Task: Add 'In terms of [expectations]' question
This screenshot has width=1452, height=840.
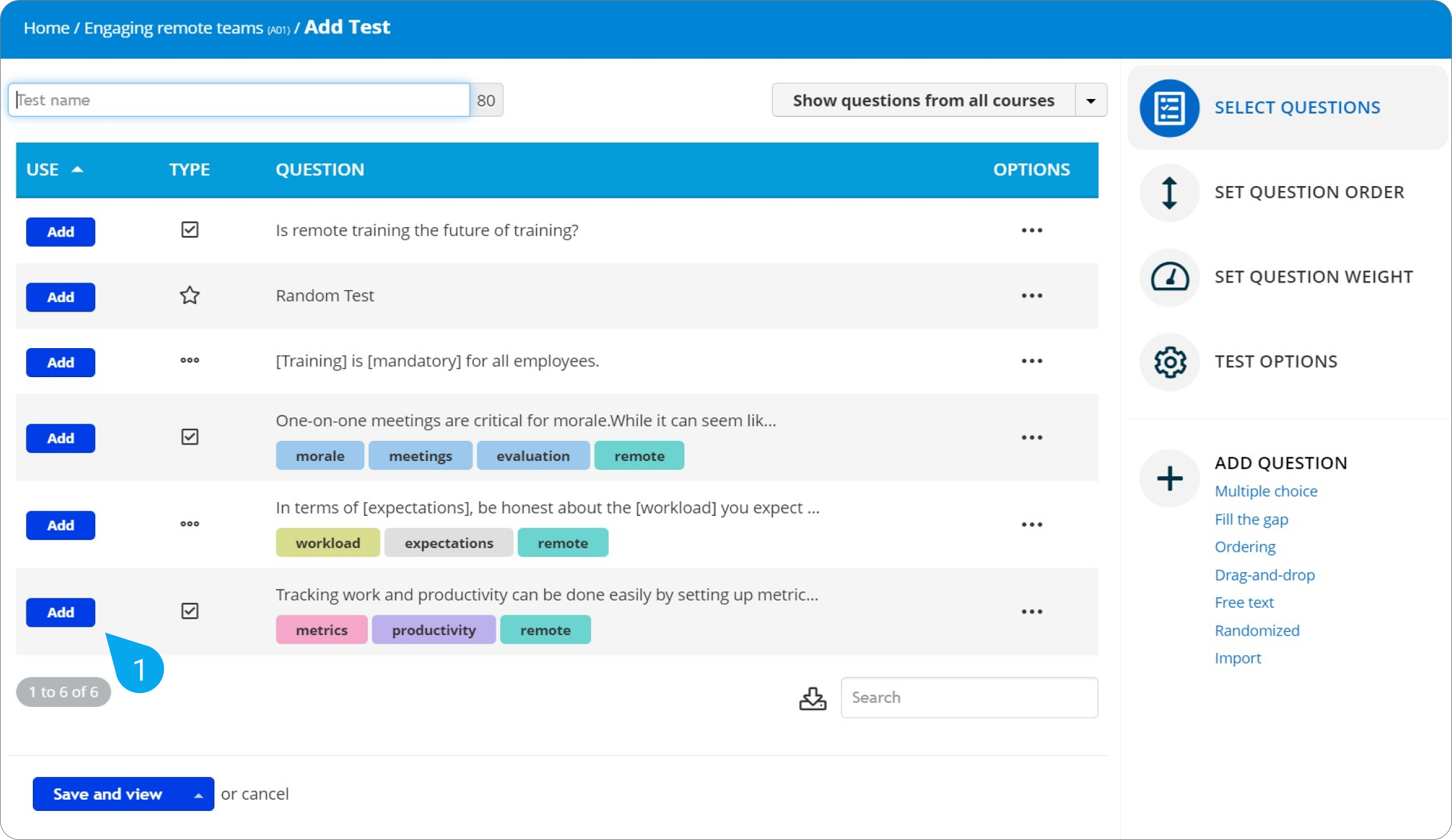Action: pos(61,525)
